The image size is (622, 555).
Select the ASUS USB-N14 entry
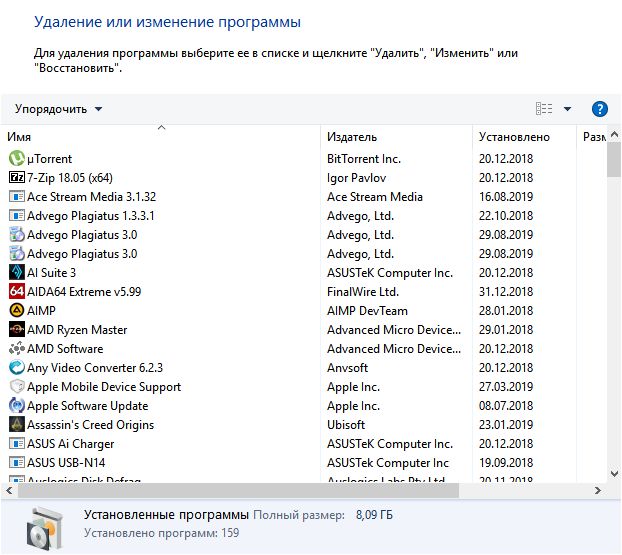[66, 463]
